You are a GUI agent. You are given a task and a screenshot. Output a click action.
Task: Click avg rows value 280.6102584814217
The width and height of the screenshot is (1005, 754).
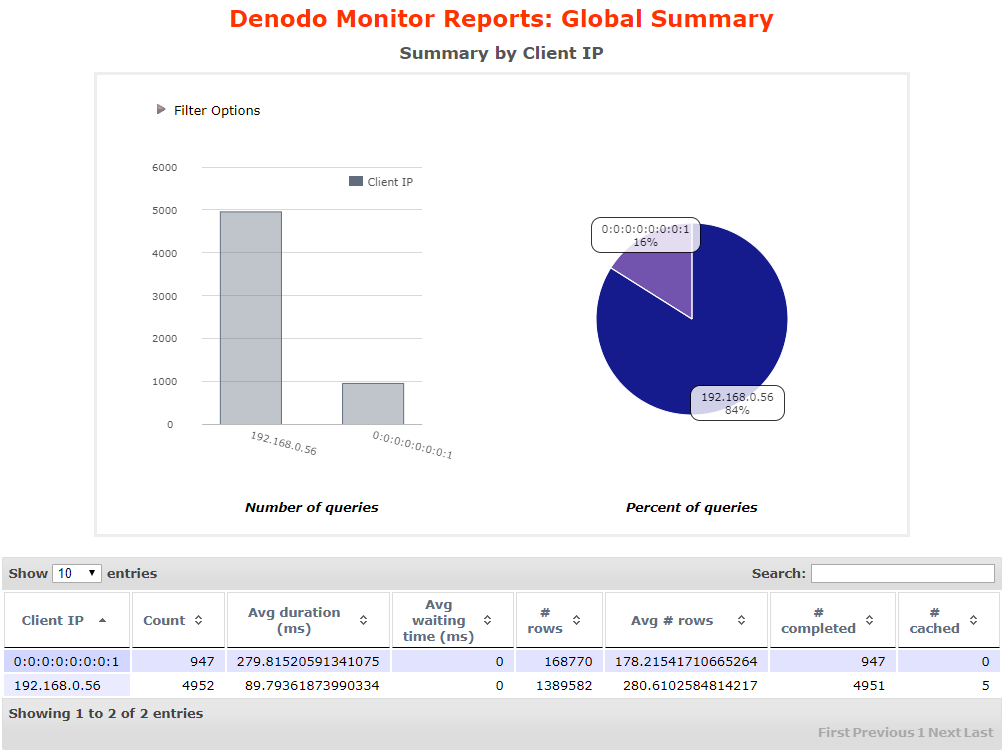(x=690, y=685)
